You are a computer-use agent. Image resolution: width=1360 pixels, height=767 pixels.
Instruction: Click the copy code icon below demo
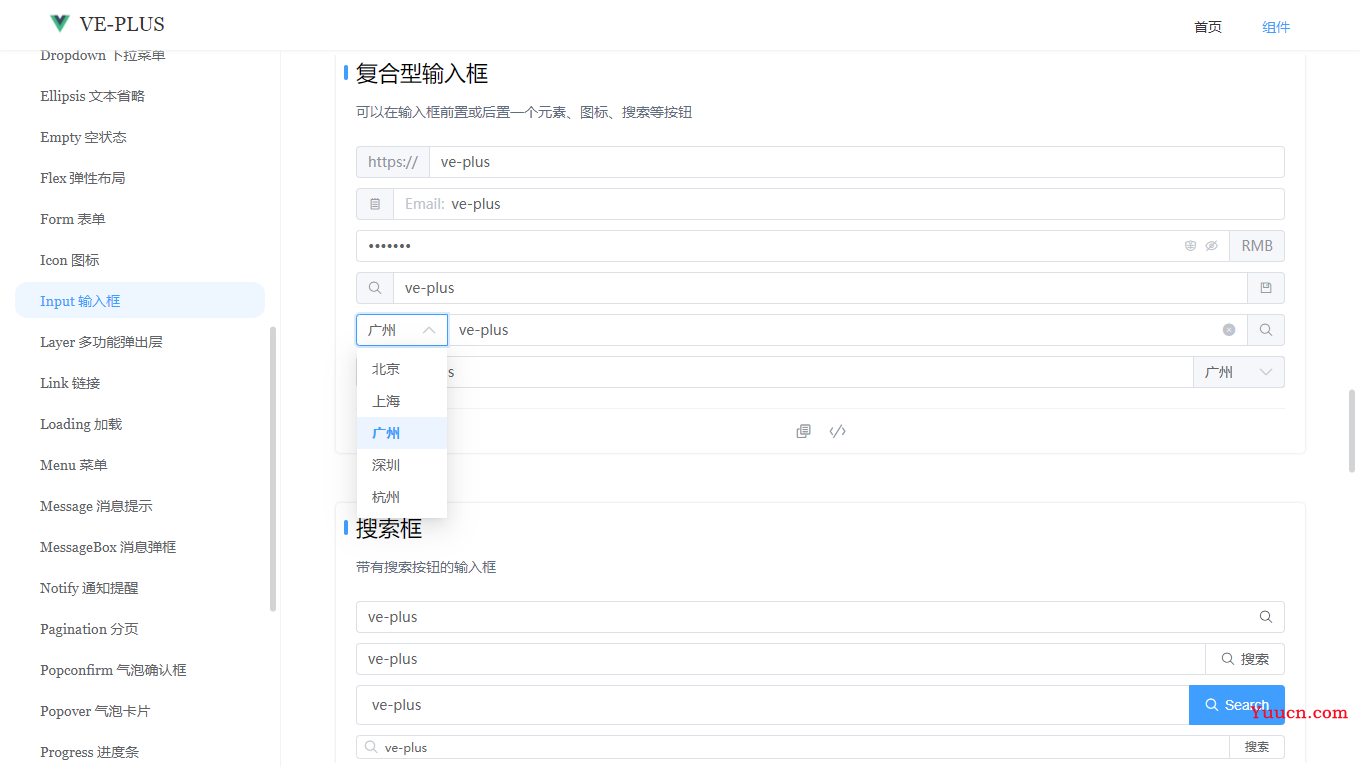(803, 431)
